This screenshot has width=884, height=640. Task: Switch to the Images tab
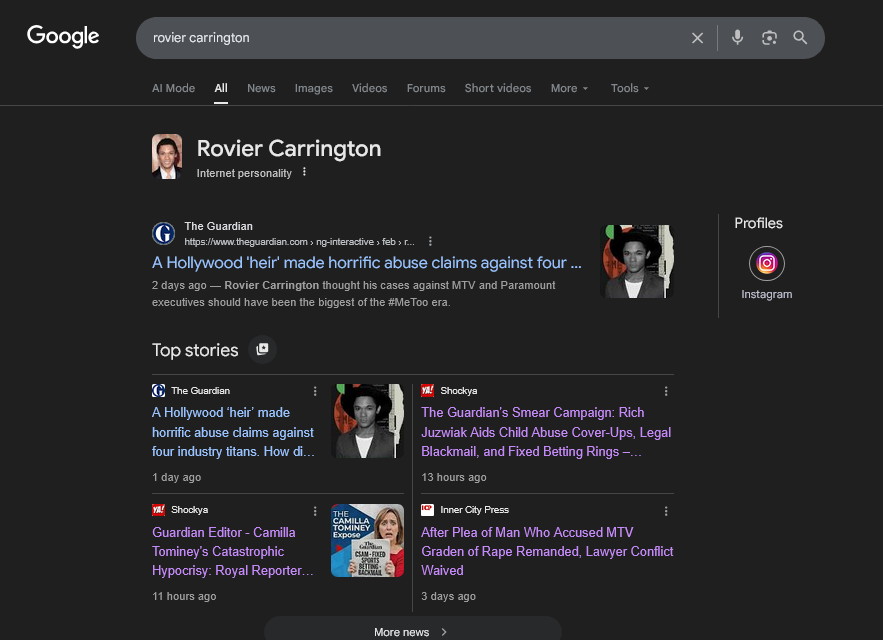(313, 88)
